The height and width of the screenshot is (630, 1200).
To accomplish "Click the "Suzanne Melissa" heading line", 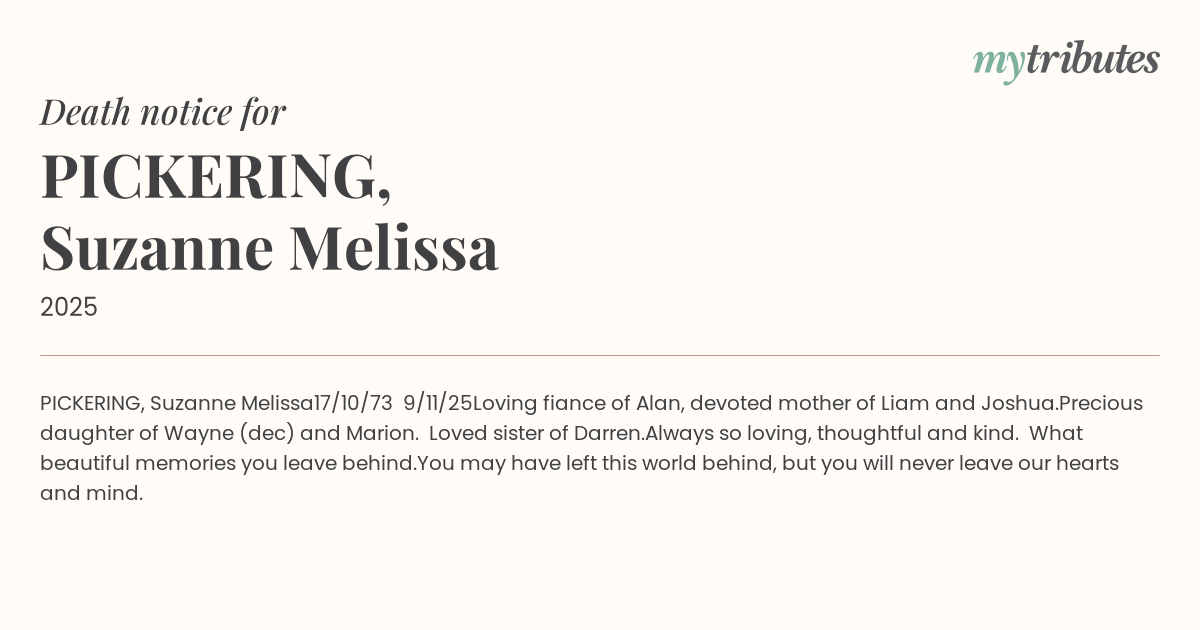I will 269,248.
